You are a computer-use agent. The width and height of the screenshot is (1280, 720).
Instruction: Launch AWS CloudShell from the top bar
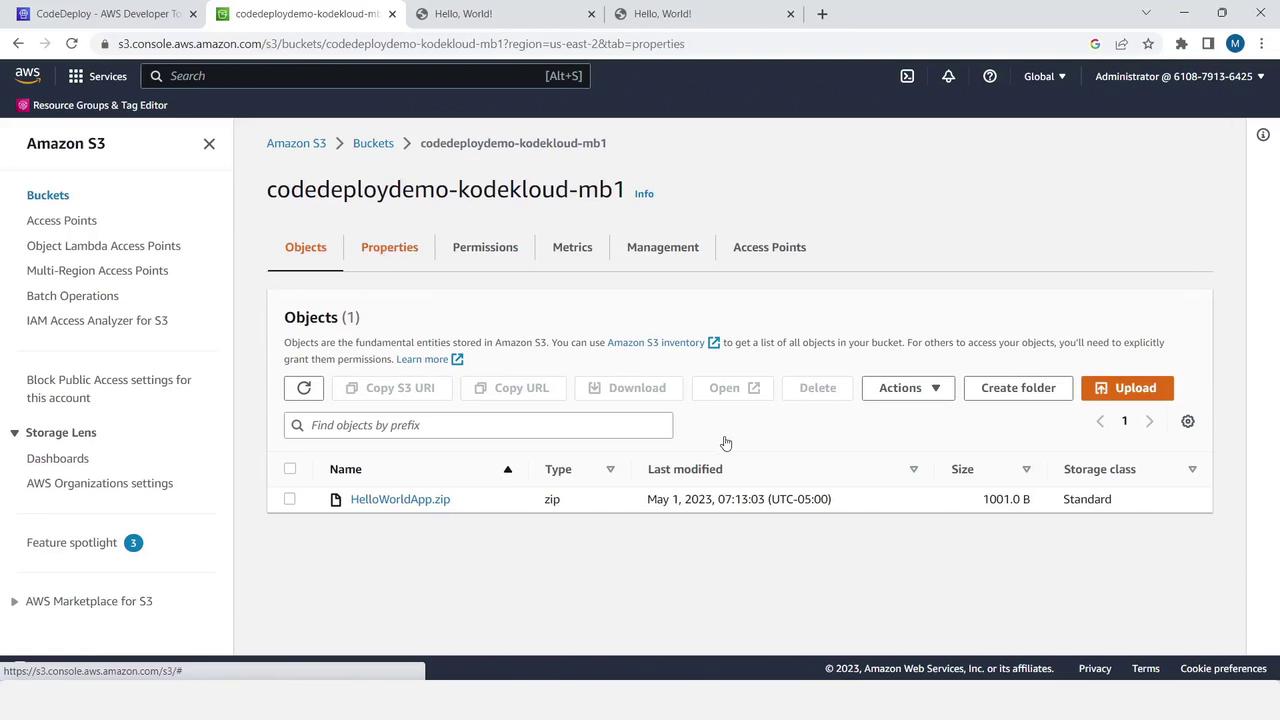coord(907,76)
